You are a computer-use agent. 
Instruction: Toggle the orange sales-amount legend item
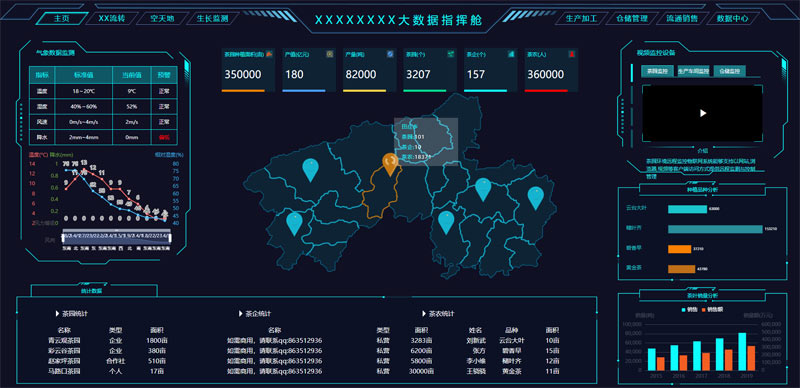click(x=712, y=309)
